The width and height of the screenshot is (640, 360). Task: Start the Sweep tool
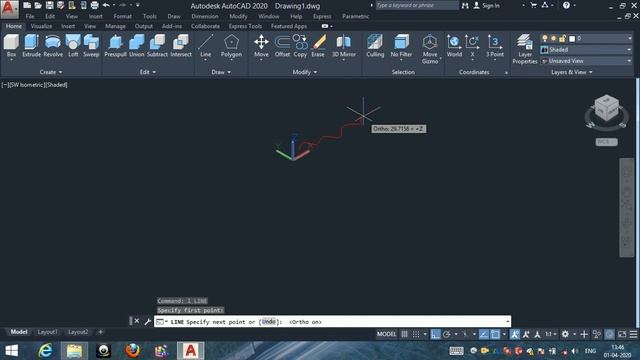(x=91, y=46)
